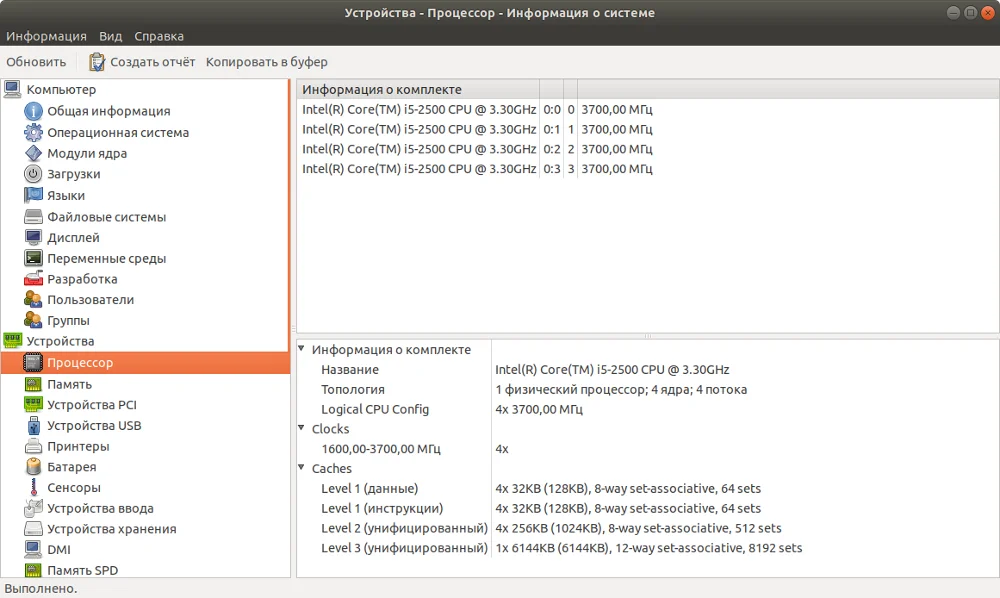This screenshot has width=1000, height=598.
Task: Click the Выполнено status bar text
Action: pyautogui.click(x=41, y=588)
